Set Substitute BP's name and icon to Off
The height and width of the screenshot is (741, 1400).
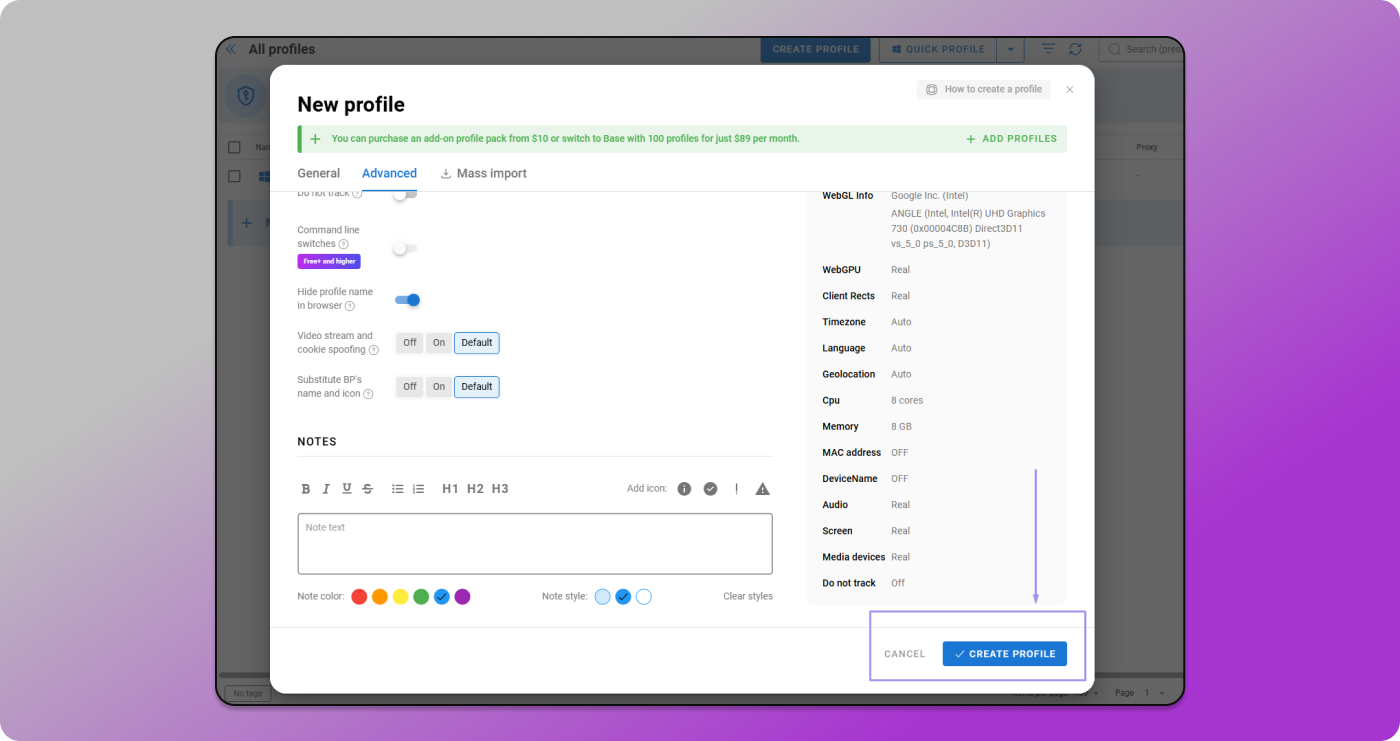point(409,386)
